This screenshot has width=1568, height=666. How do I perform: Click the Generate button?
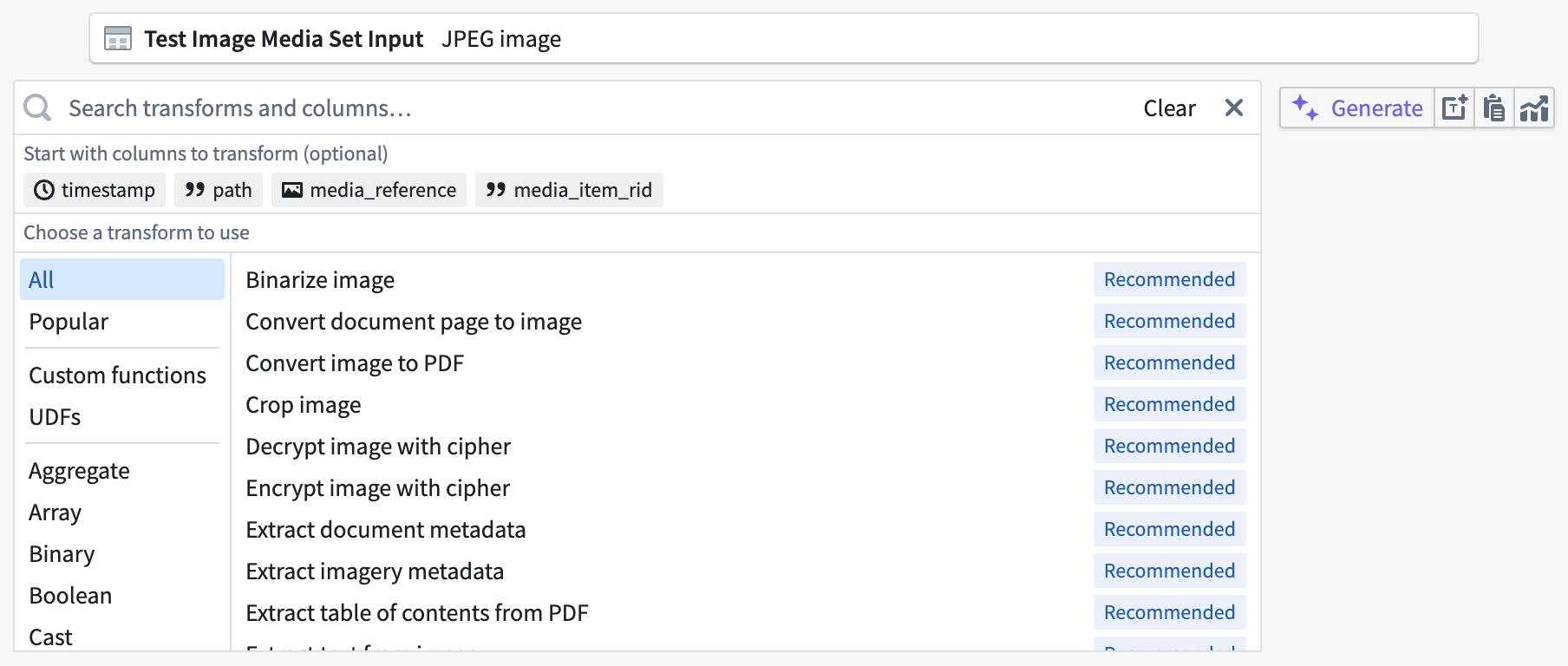tap(1357, 108)
